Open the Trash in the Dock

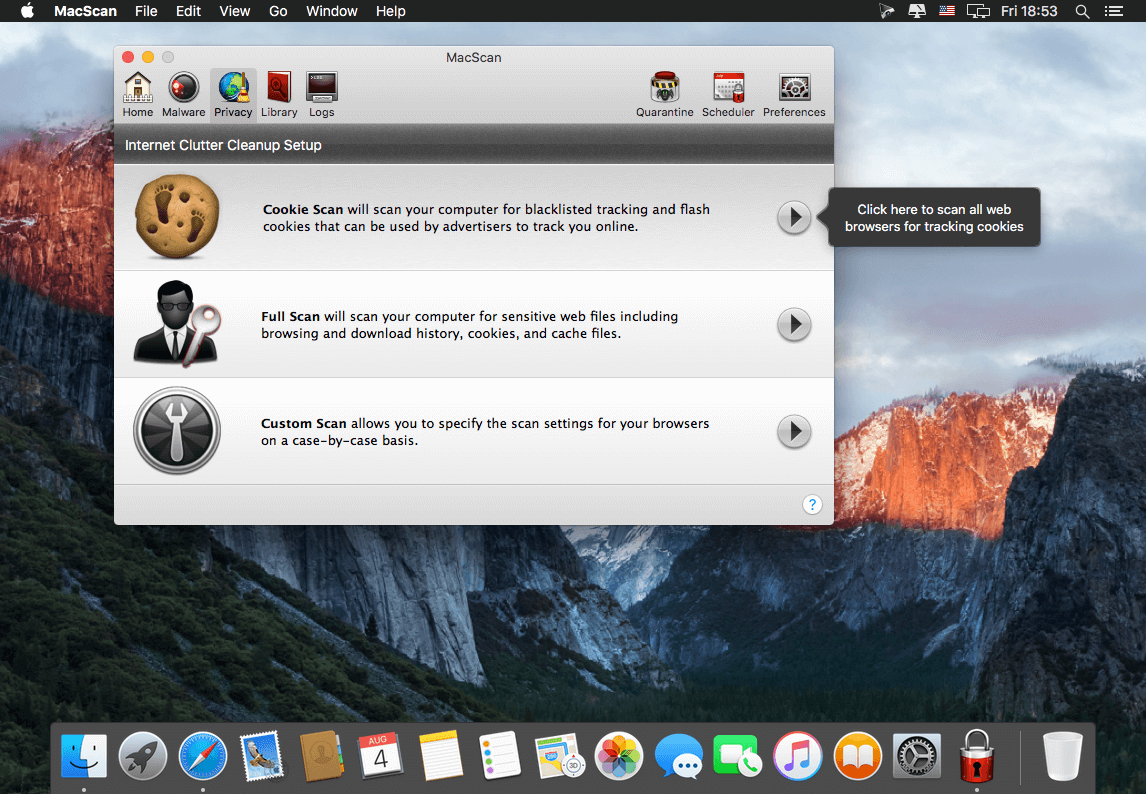click(x=1062, y=756)
